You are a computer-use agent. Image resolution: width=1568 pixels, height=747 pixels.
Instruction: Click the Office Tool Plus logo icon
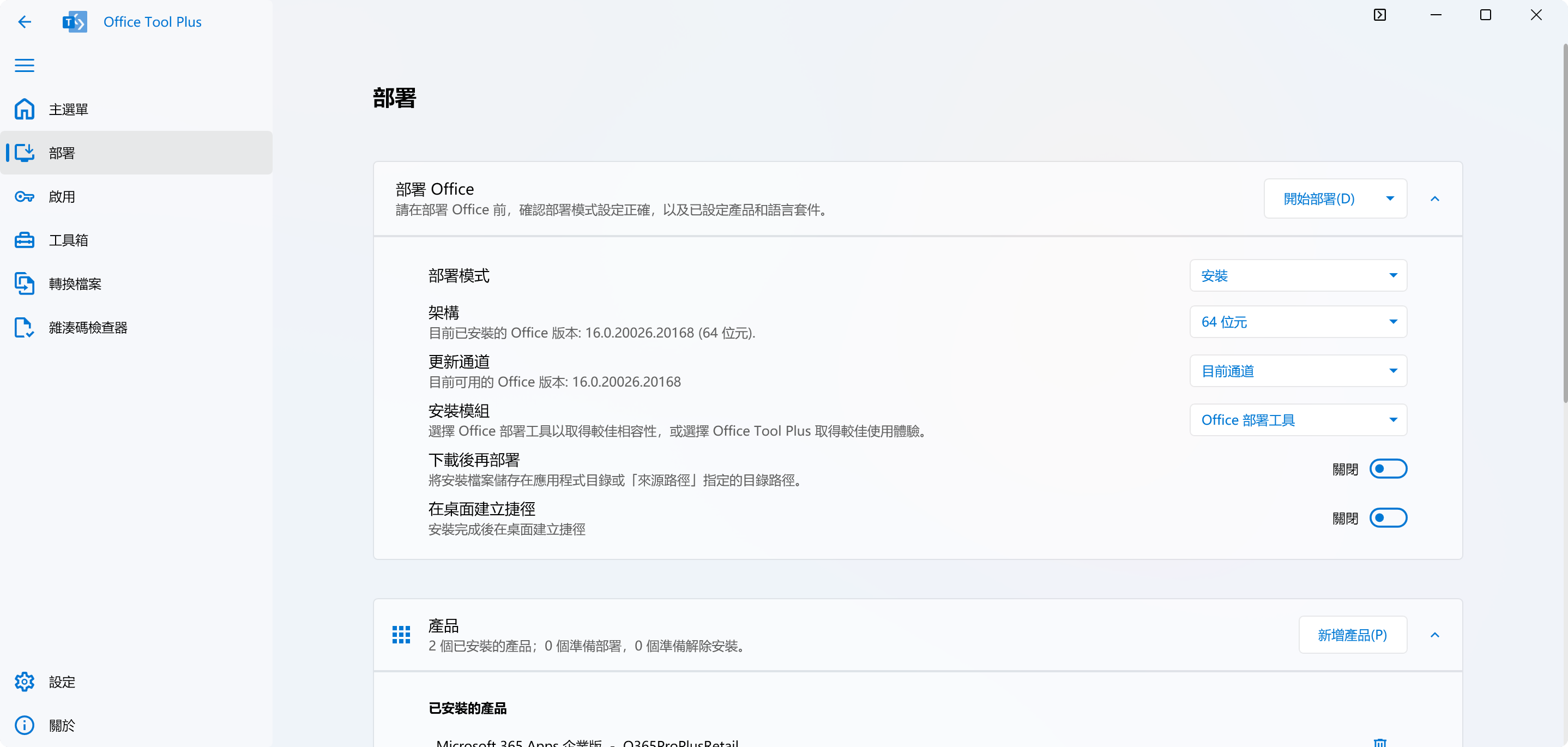(x=74, y=22)
